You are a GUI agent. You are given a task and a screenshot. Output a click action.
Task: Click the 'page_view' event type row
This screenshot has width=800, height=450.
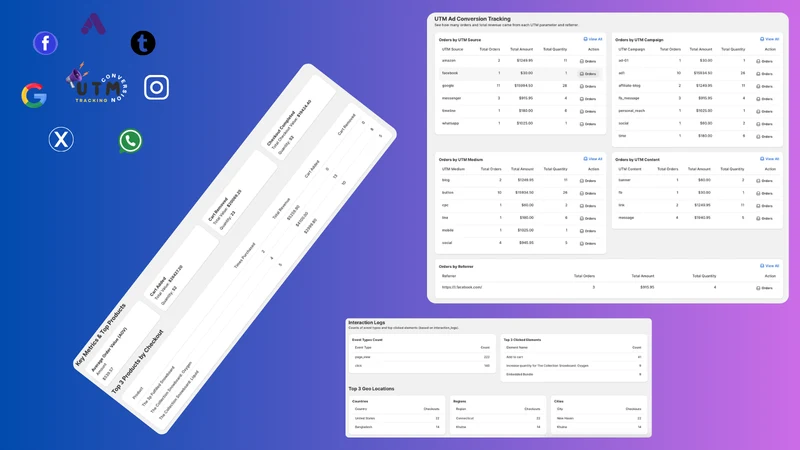click(421, 357)
